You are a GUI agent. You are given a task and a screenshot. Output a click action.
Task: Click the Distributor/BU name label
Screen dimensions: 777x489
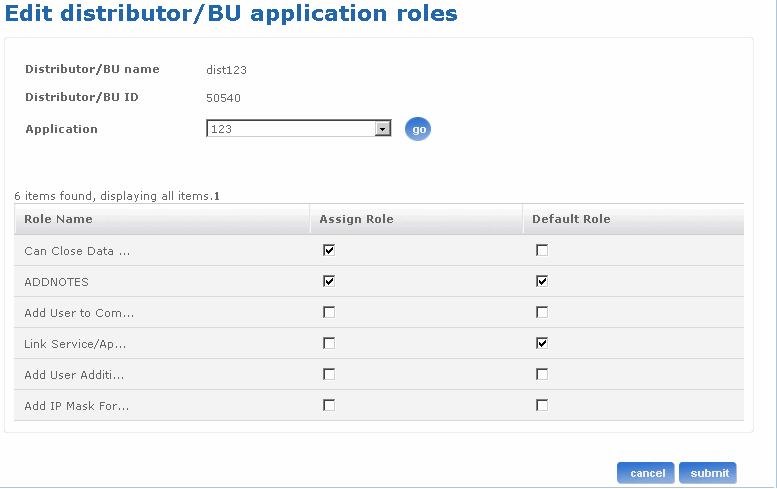[92, 69]
